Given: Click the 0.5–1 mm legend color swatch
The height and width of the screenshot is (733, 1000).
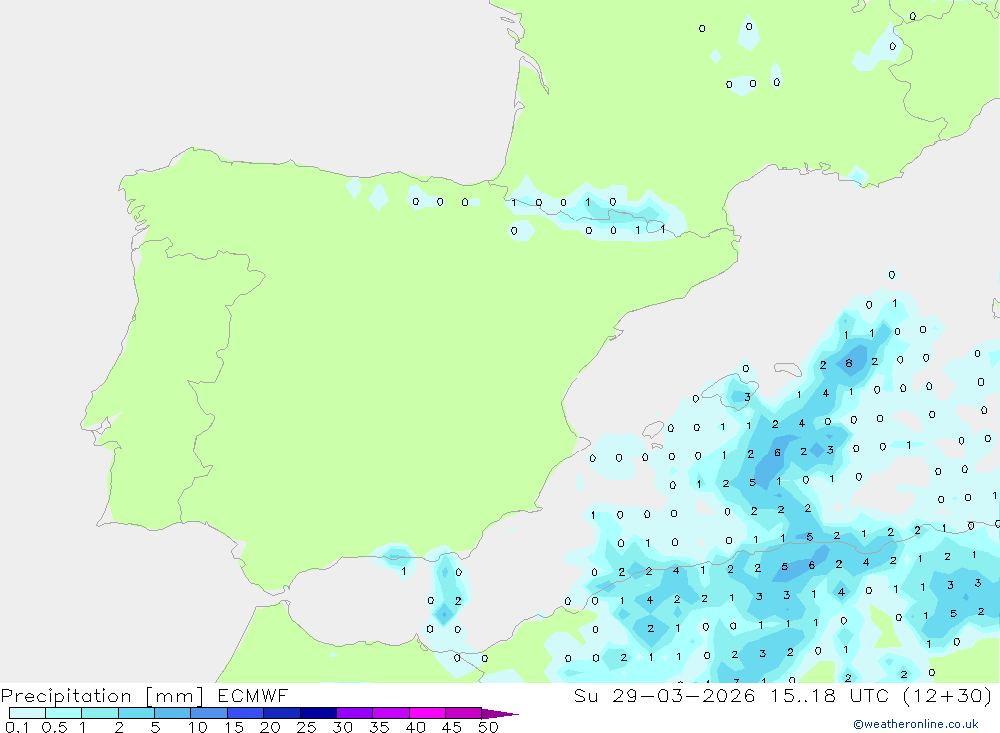Looking at the screenshot, I should click(63, 713).
